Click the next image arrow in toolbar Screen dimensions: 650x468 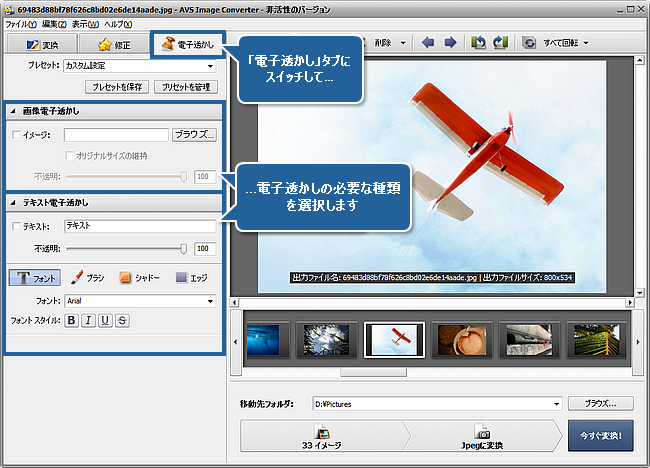point(450,43)
